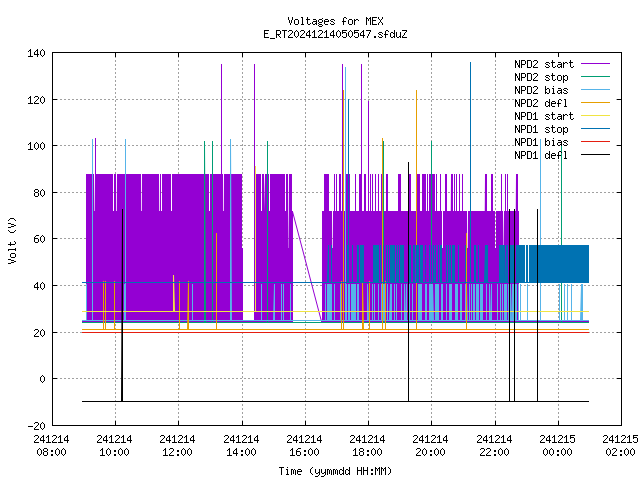This screenshot has width=640, height=480.
Task: Select the NPD1 stop legend label
Action: click(x=541, y=129)
